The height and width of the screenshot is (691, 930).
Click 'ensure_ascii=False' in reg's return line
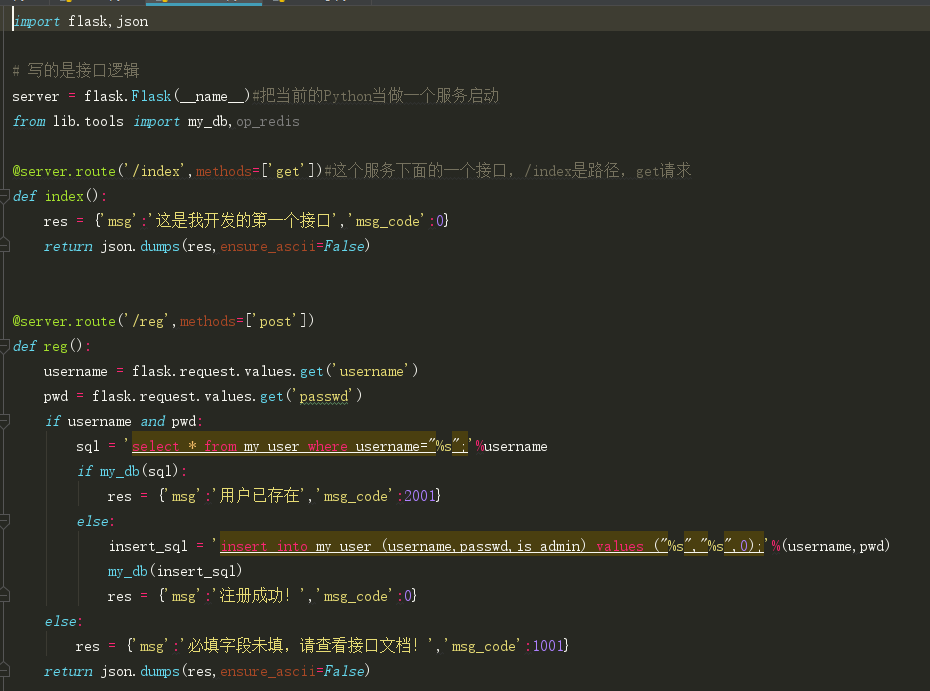point(292,671)
